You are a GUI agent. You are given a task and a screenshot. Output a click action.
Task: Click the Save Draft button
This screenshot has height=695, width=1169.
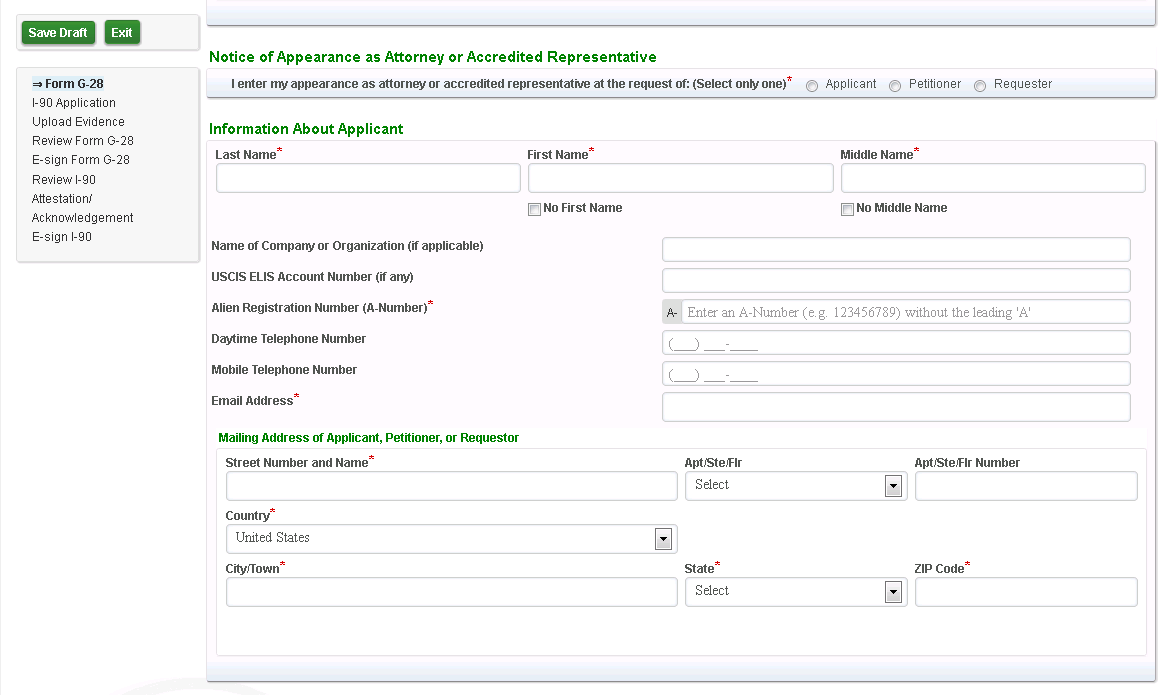[x=58, y=33]
